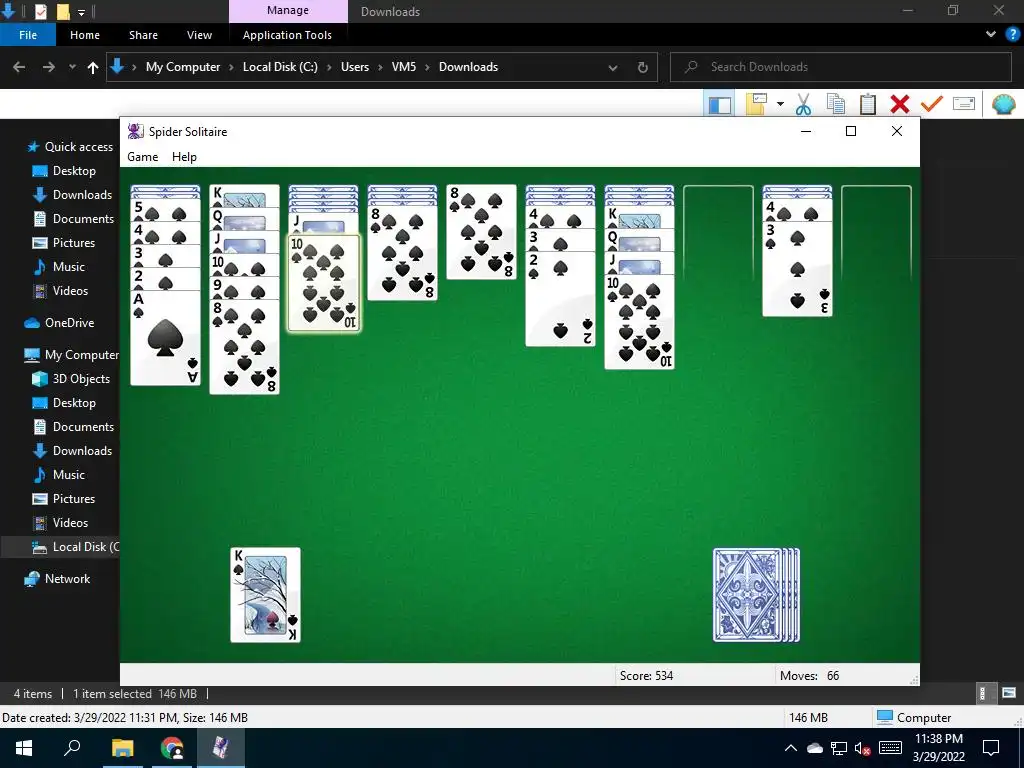Click the completed King of spades stack
1024x768 pixels.
[x=265, y=595]
